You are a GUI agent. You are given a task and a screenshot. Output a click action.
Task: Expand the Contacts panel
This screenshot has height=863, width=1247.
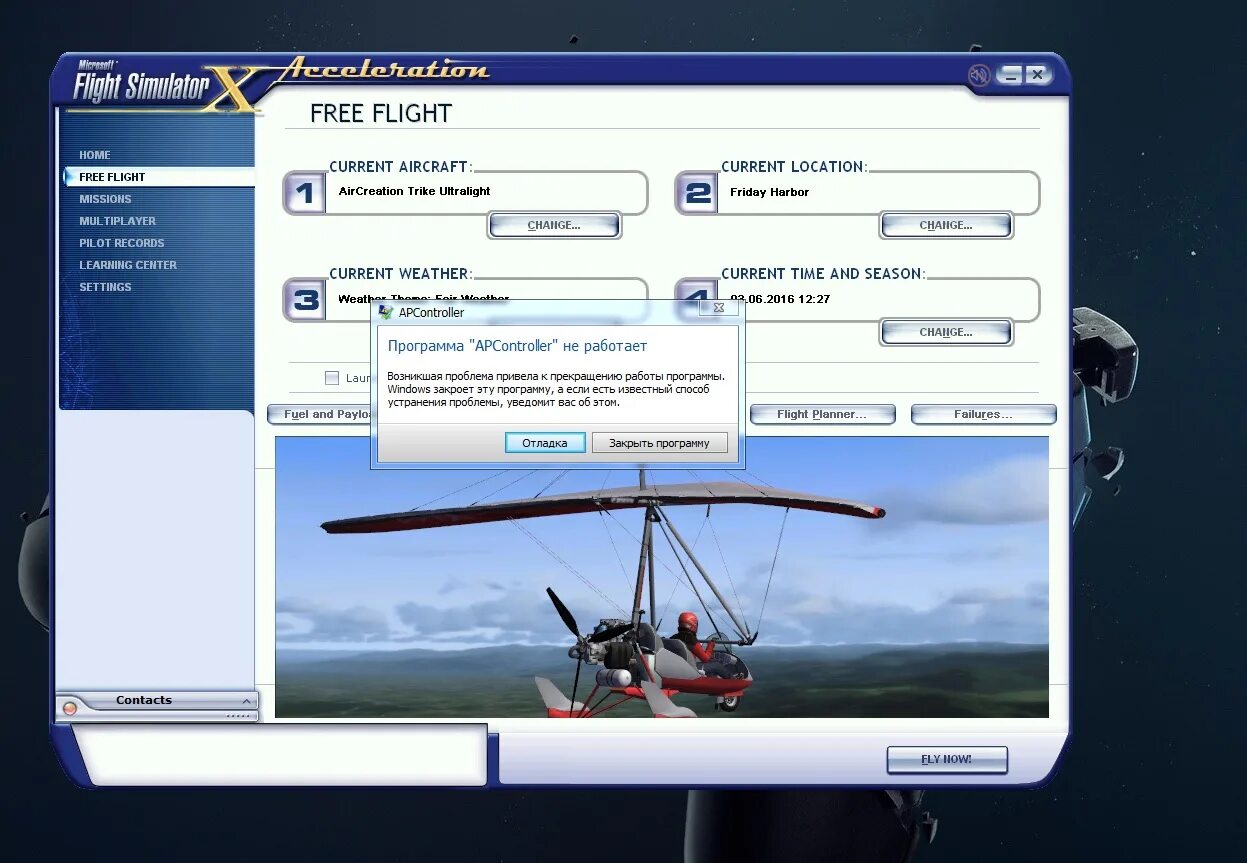click(247, 701)
